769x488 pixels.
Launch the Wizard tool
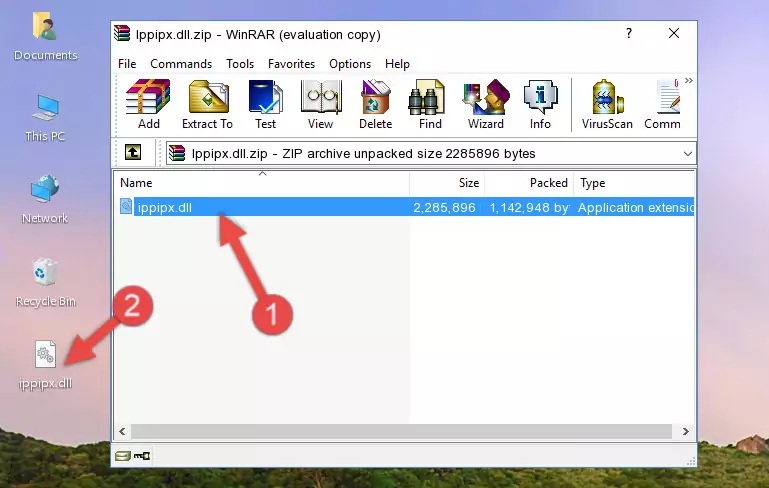pyautogui.click(x=486, y=104)
